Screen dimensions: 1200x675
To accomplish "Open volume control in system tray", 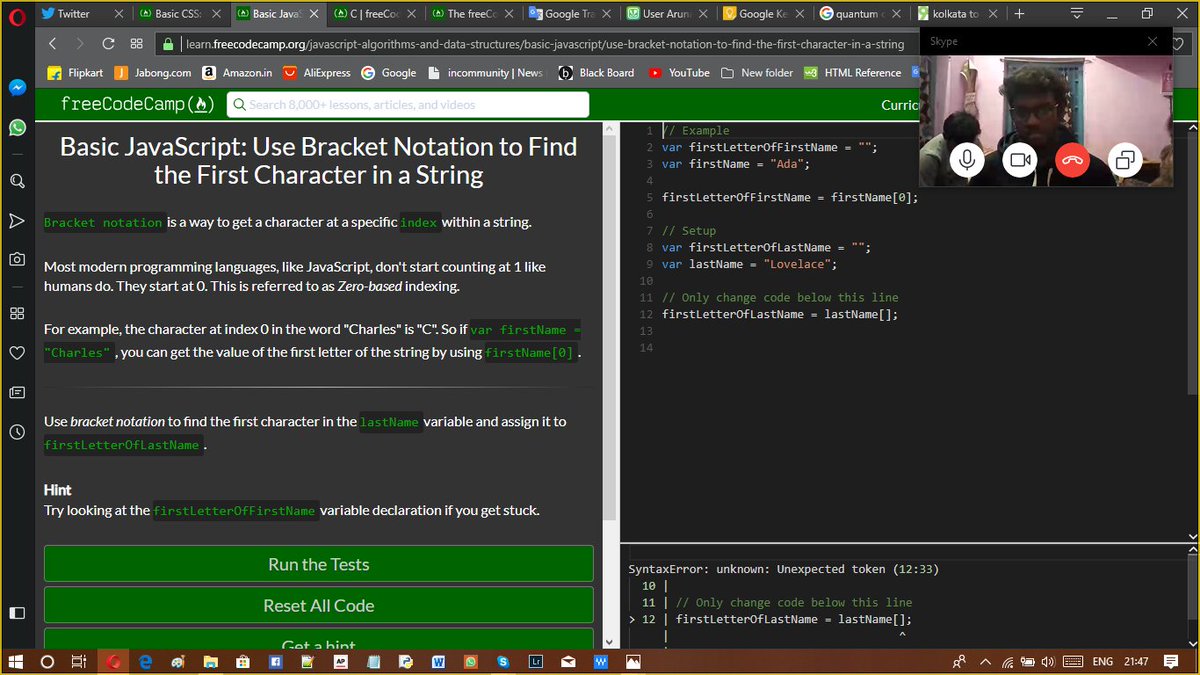I will [x=1048, y=662].
